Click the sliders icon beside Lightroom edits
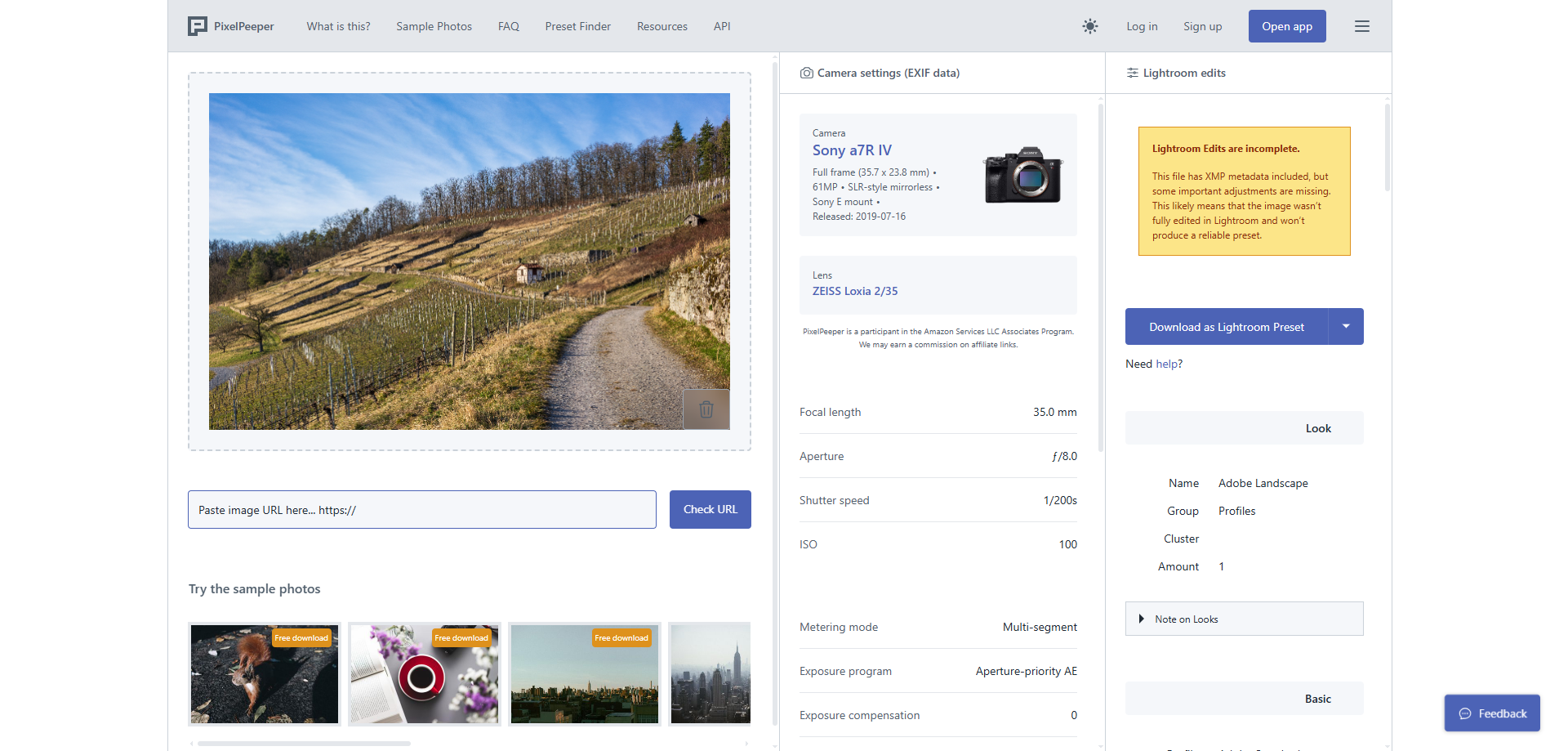The width and height of the screenshot is (1568, 751). [x=1132, y=73]
